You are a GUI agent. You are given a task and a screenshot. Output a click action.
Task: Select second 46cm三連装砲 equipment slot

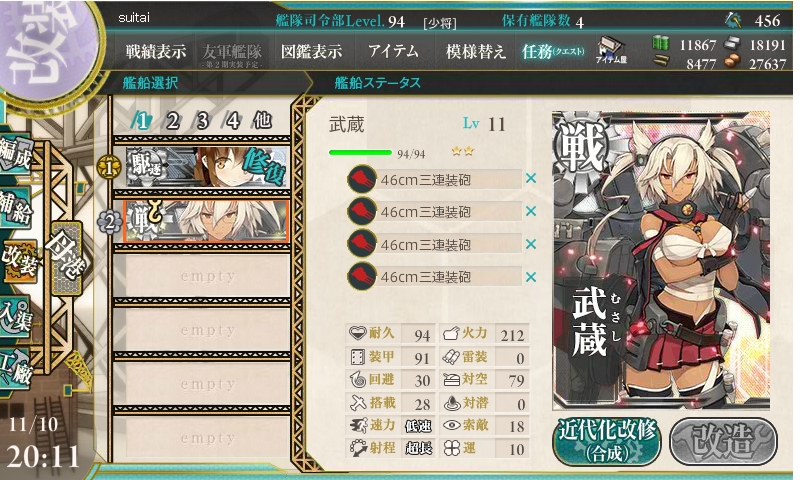pyautogui.click(x=434, y=212)
